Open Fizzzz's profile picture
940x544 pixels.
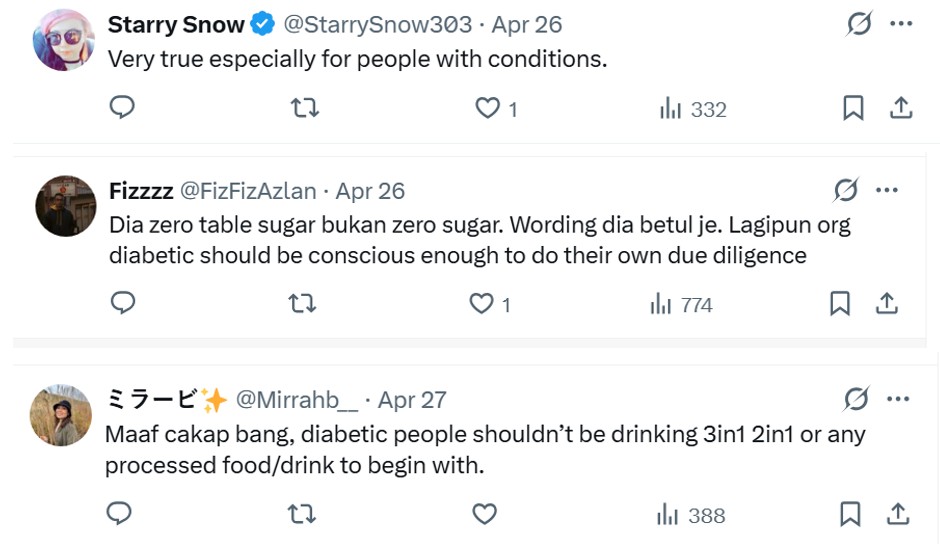[65, 206]
